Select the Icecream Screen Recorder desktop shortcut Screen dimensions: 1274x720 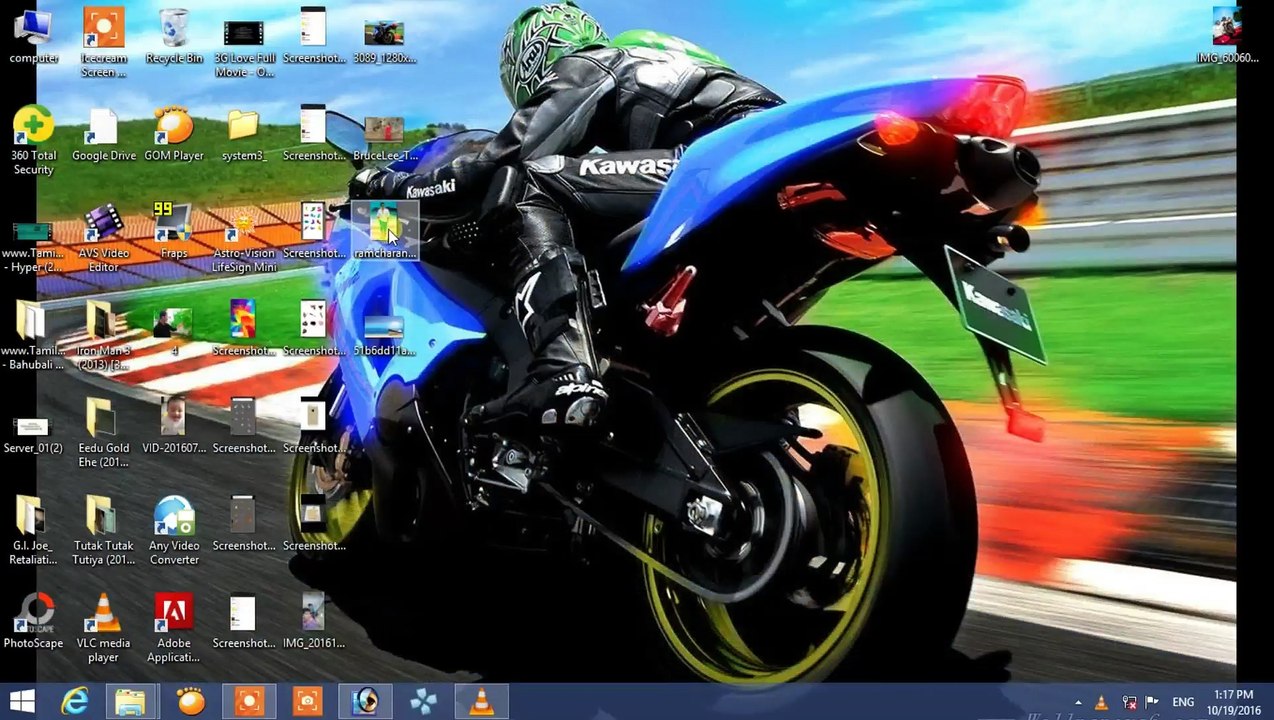click(x=103, y=42)
